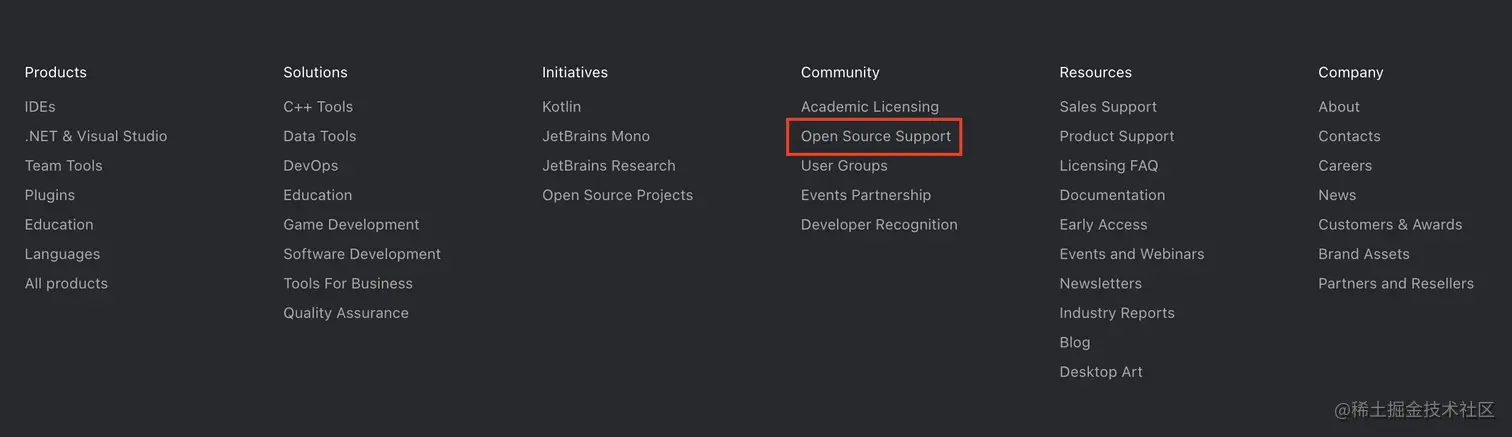Click the Brand Assets link
This screenshot has height=437, width=1512.
(1363, 254)
